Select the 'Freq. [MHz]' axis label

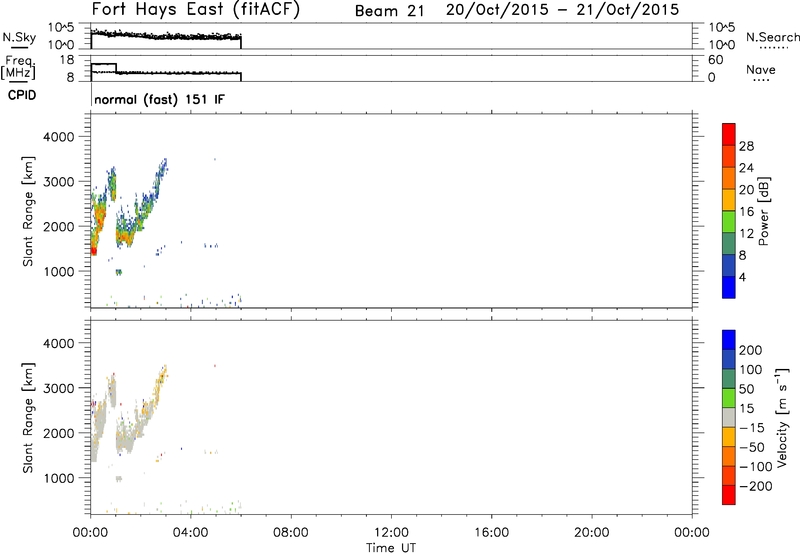pyautogui.click(x=18, y=68)
